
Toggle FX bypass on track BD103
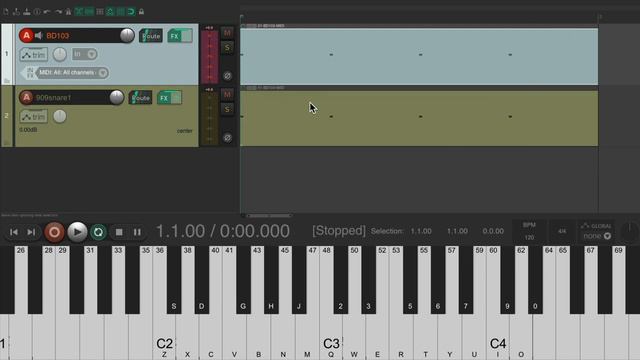187,36
